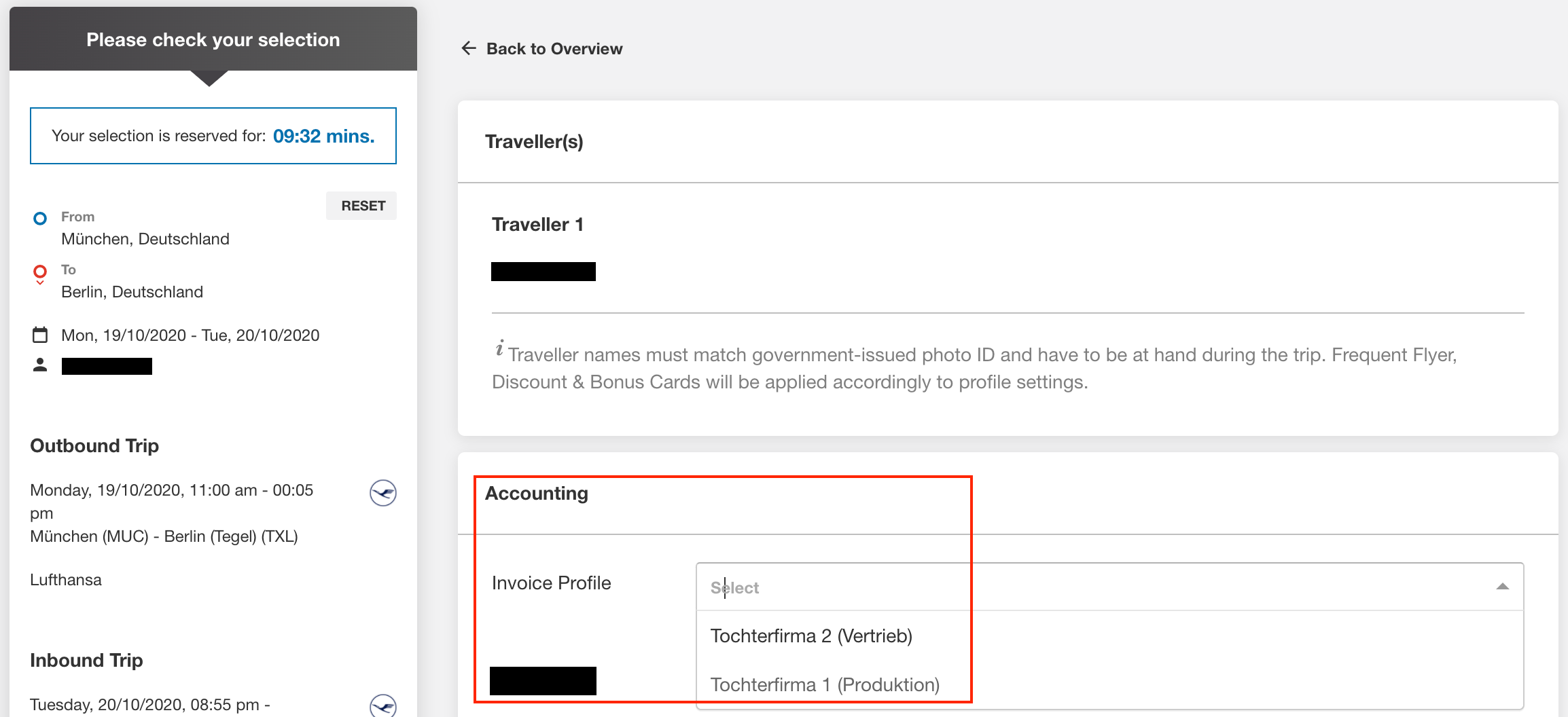Click the red To destination pin icon
The height and width of the screenshot is (717, 1568).
coord(40,274)
